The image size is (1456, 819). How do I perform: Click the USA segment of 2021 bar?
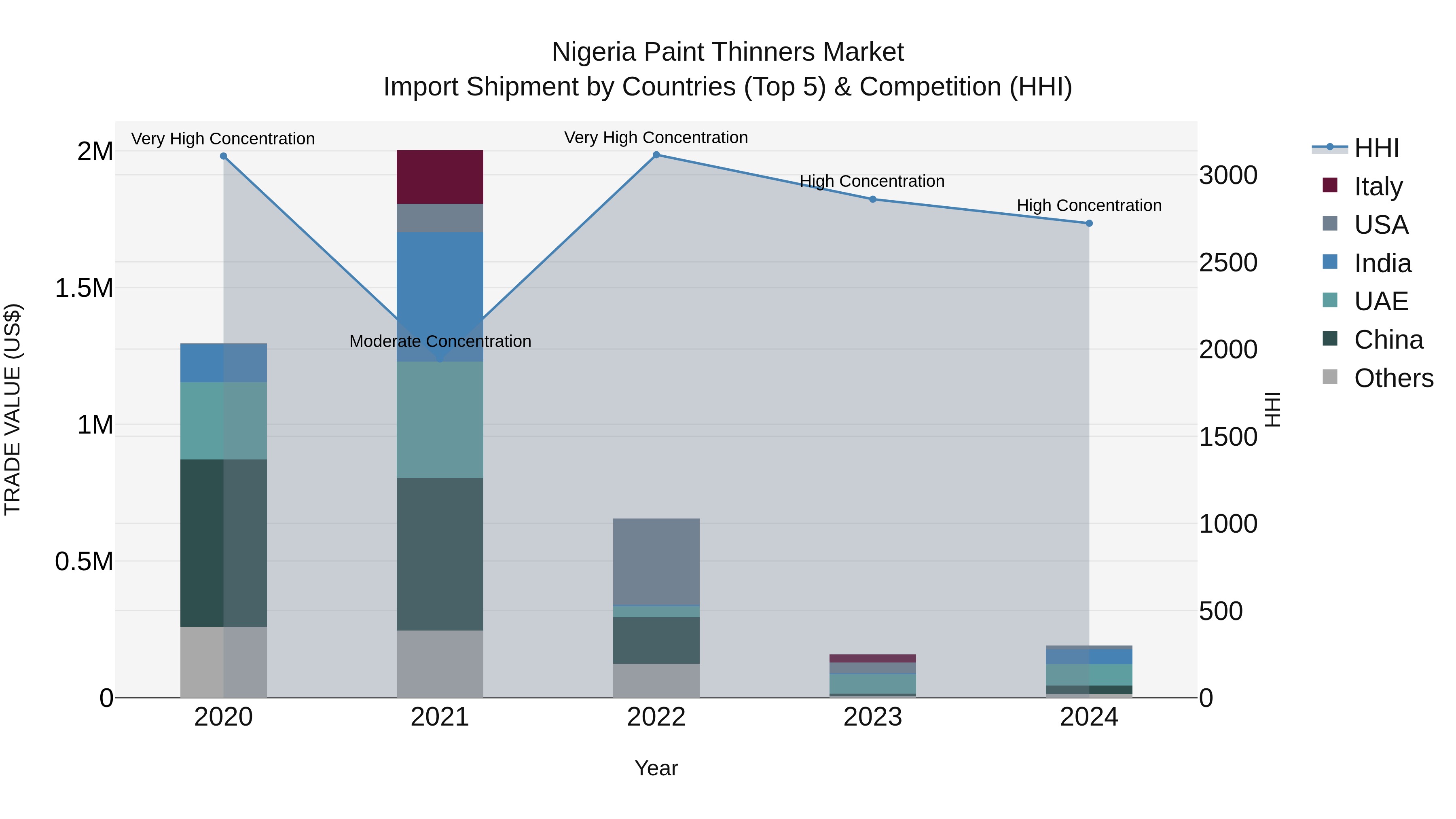click(x=440, y=218)
